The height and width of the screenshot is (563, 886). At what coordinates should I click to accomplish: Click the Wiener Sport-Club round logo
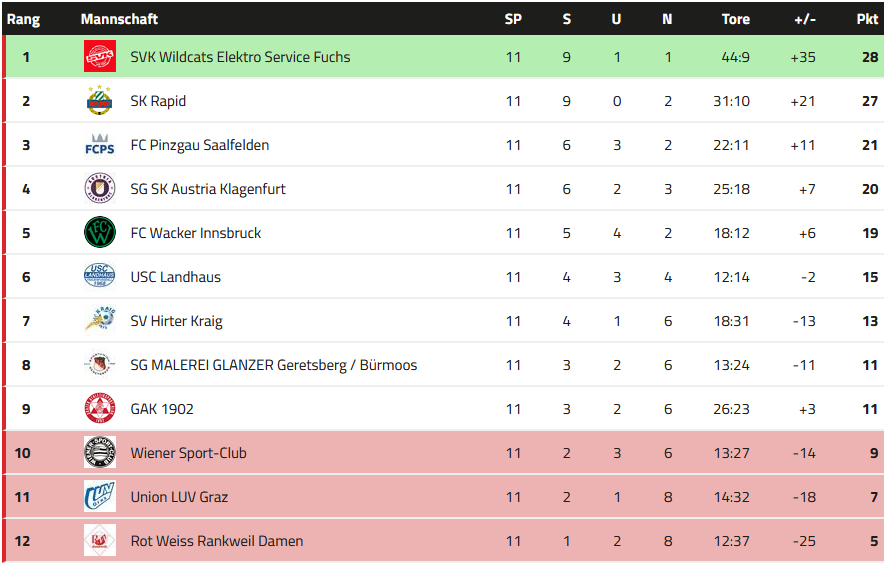(100, 453)
